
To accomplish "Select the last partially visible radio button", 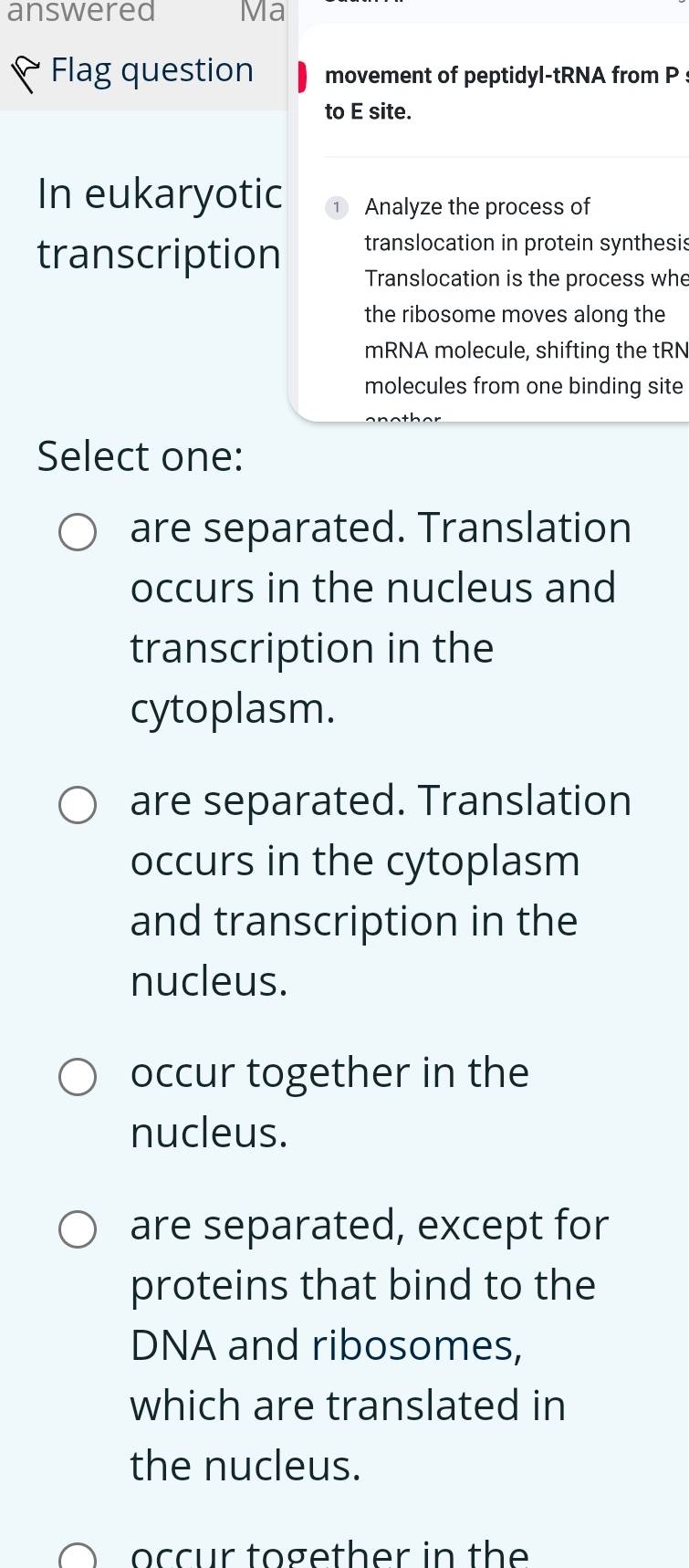I will coord(78,1557).
